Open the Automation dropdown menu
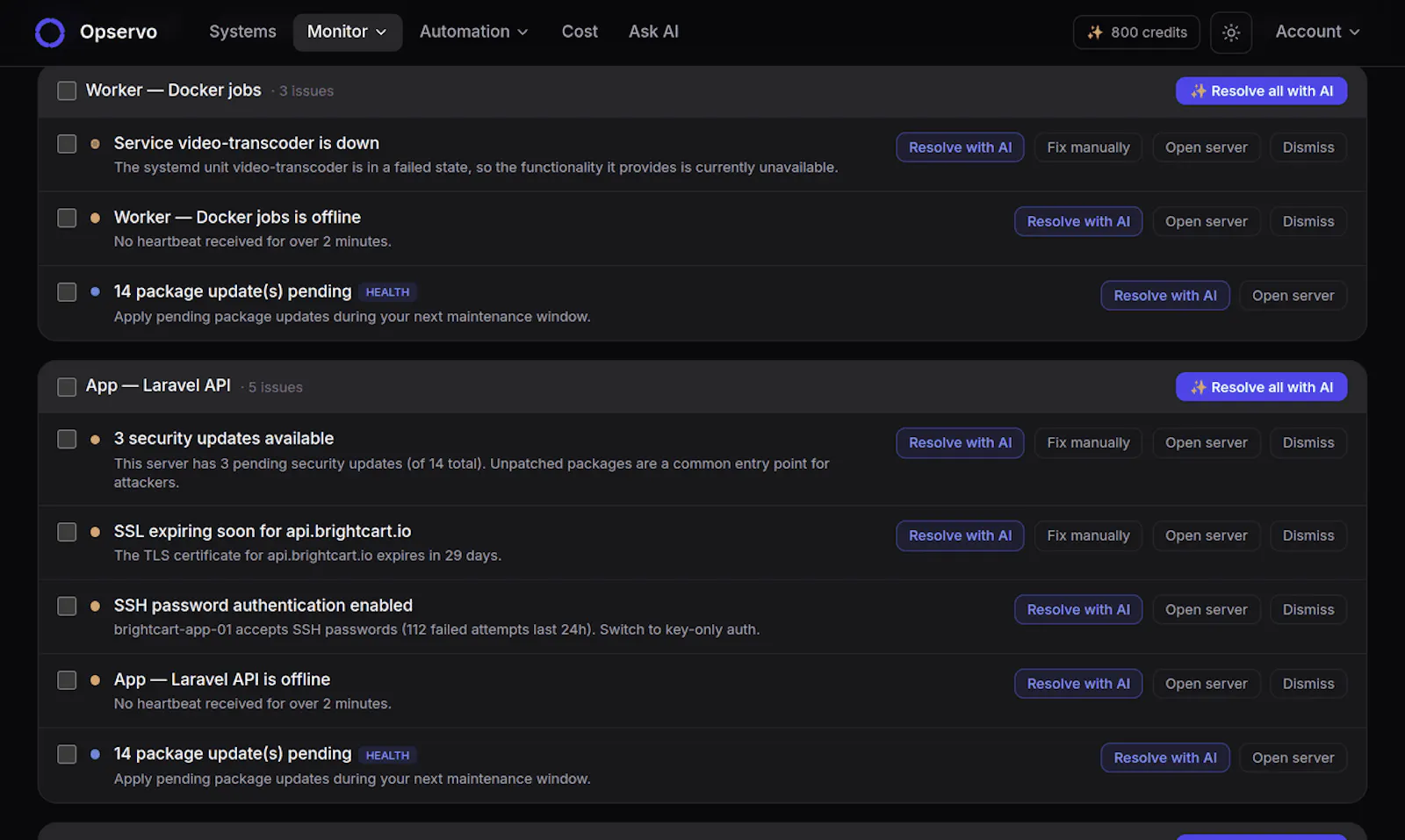Screen dimensions: 1405x840 (474, 32)
